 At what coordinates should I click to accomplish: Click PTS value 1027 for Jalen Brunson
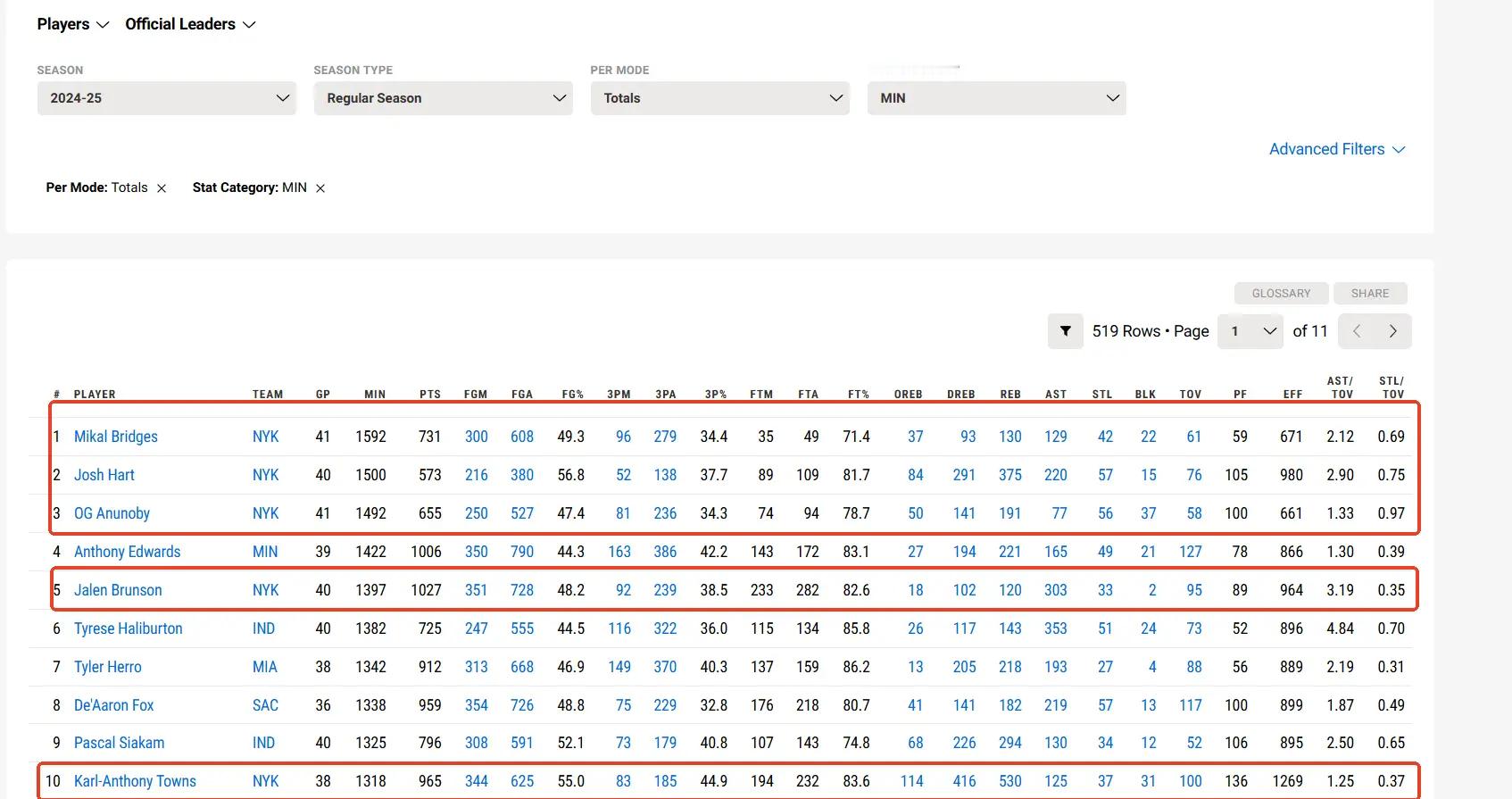[426, 590]
